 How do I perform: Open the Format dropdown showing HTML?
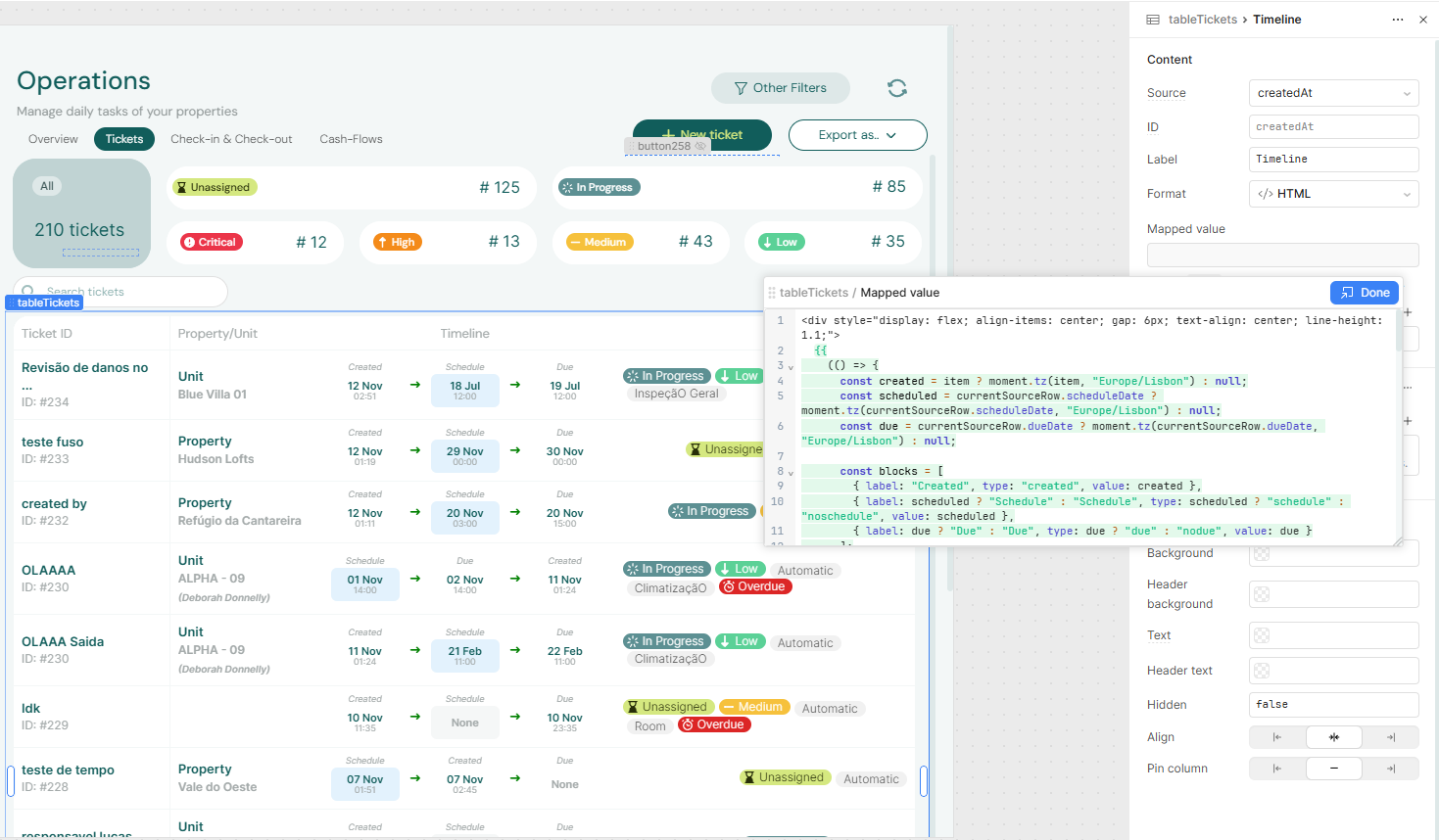[x=1333, y=194]
